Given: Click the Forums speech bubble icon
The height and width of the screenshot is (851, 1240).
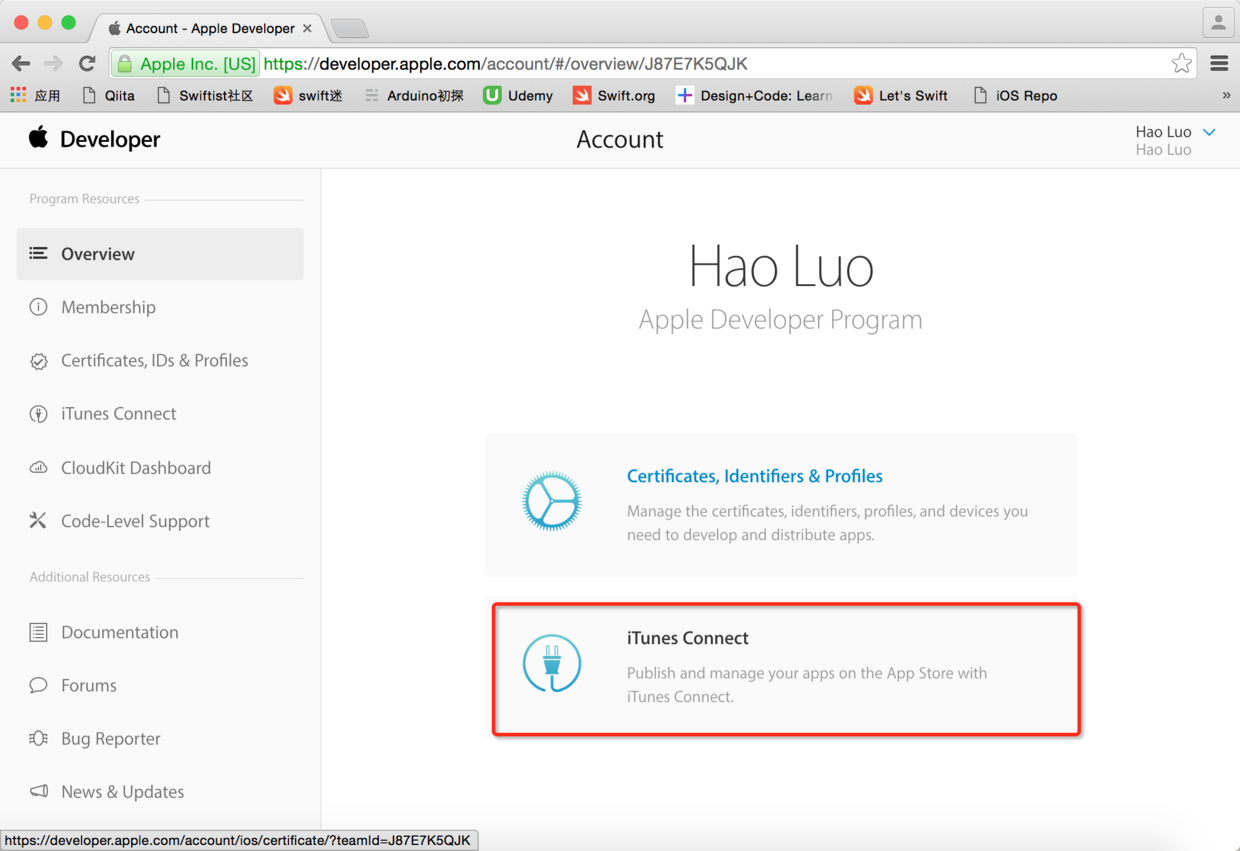Looking at the screenshot, I should [38, 685].
